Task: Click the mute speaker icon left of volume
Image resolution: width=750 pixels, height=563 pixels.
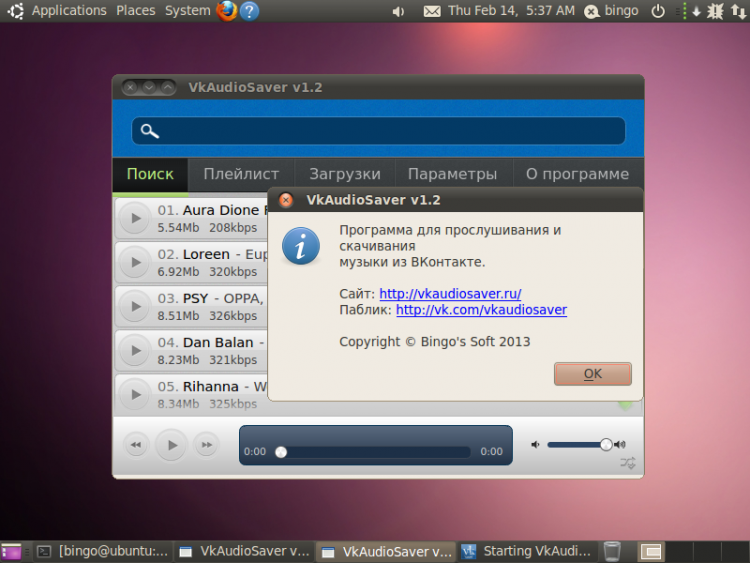Action: tap(535, 445)
